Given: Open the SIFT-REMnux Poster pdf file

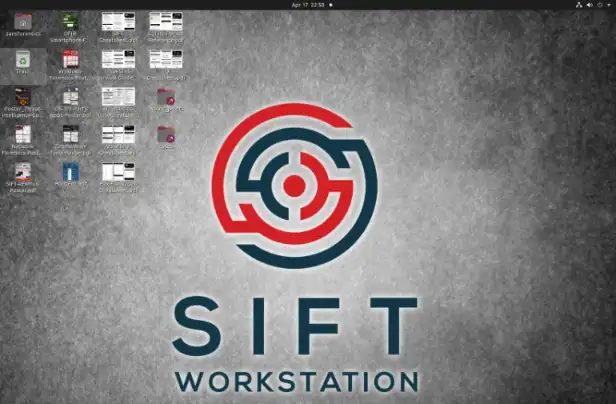Looking at the screenshot, I should pyautogui.click(x=23, y=172).
